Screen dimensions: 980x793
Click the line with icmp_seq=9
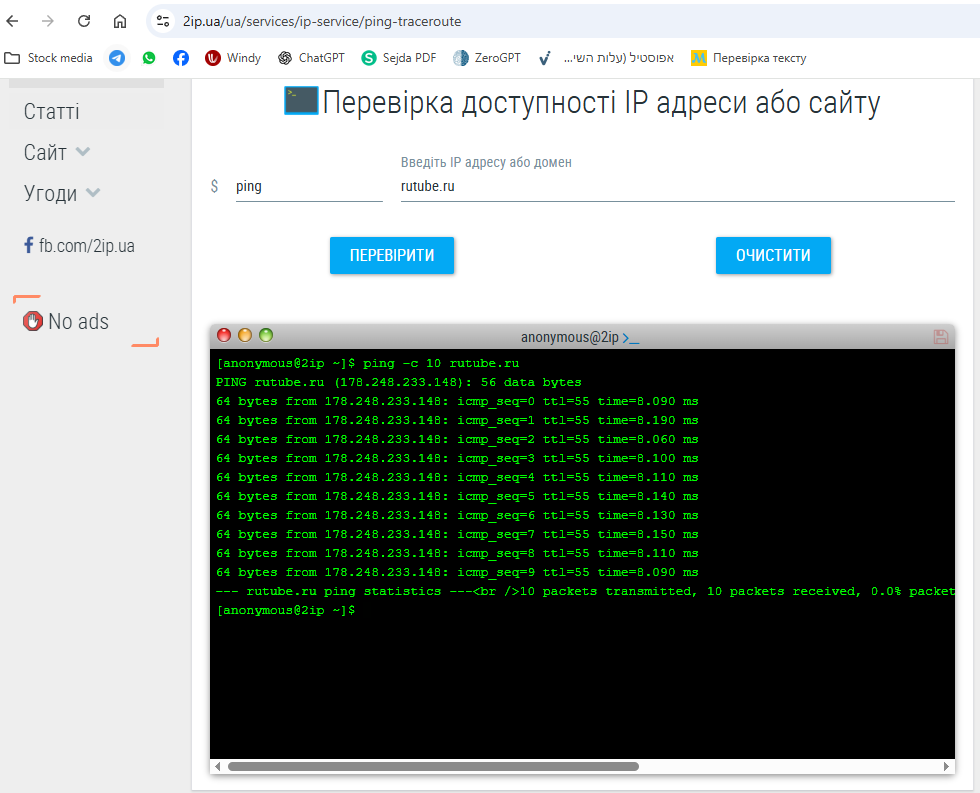pos(457,572)
